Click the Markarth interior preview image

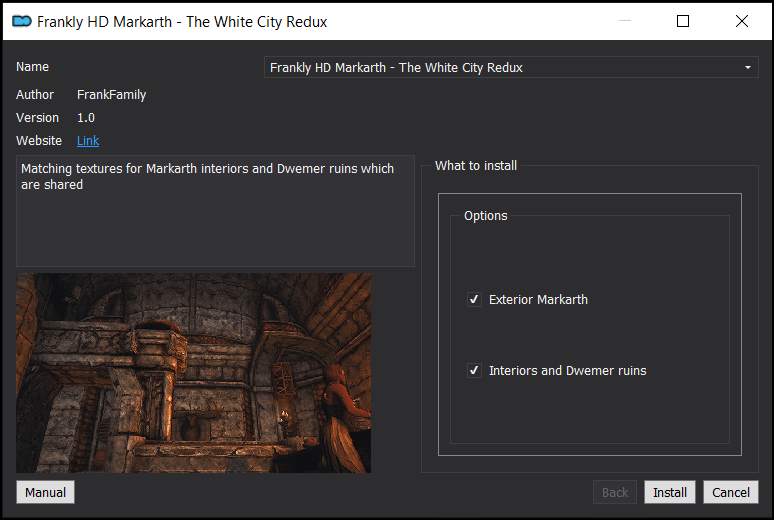(194, 373)
